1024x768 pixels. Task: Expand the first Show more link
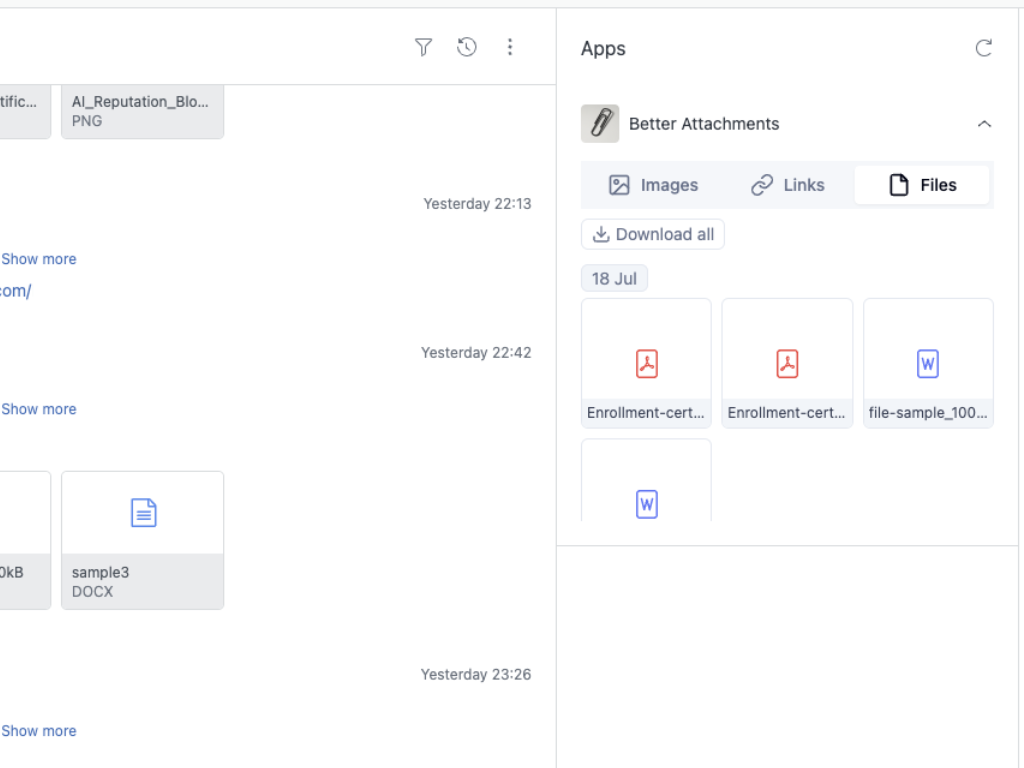tap(38, 258)
